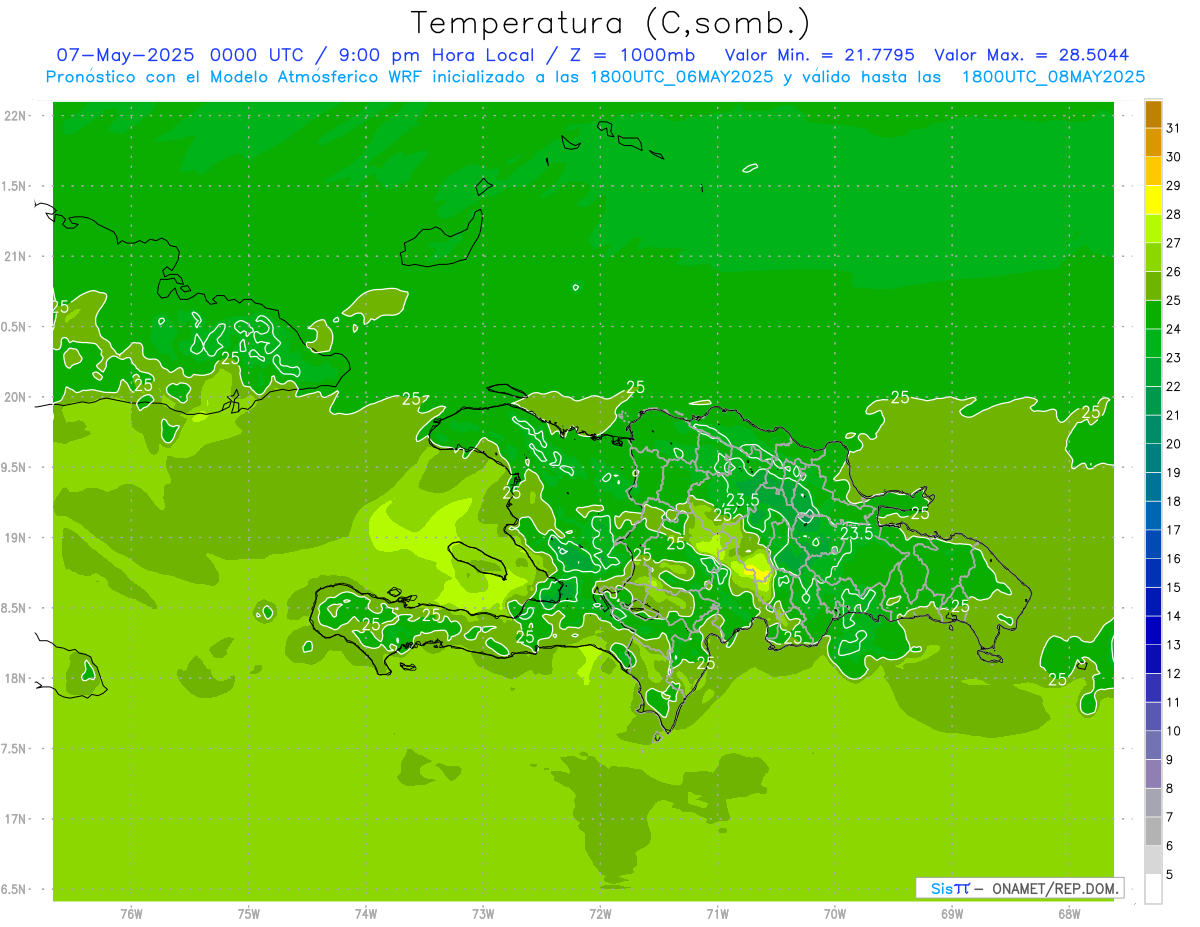
Task: Click the "5" colorbar value
Action: point(1169,875)
